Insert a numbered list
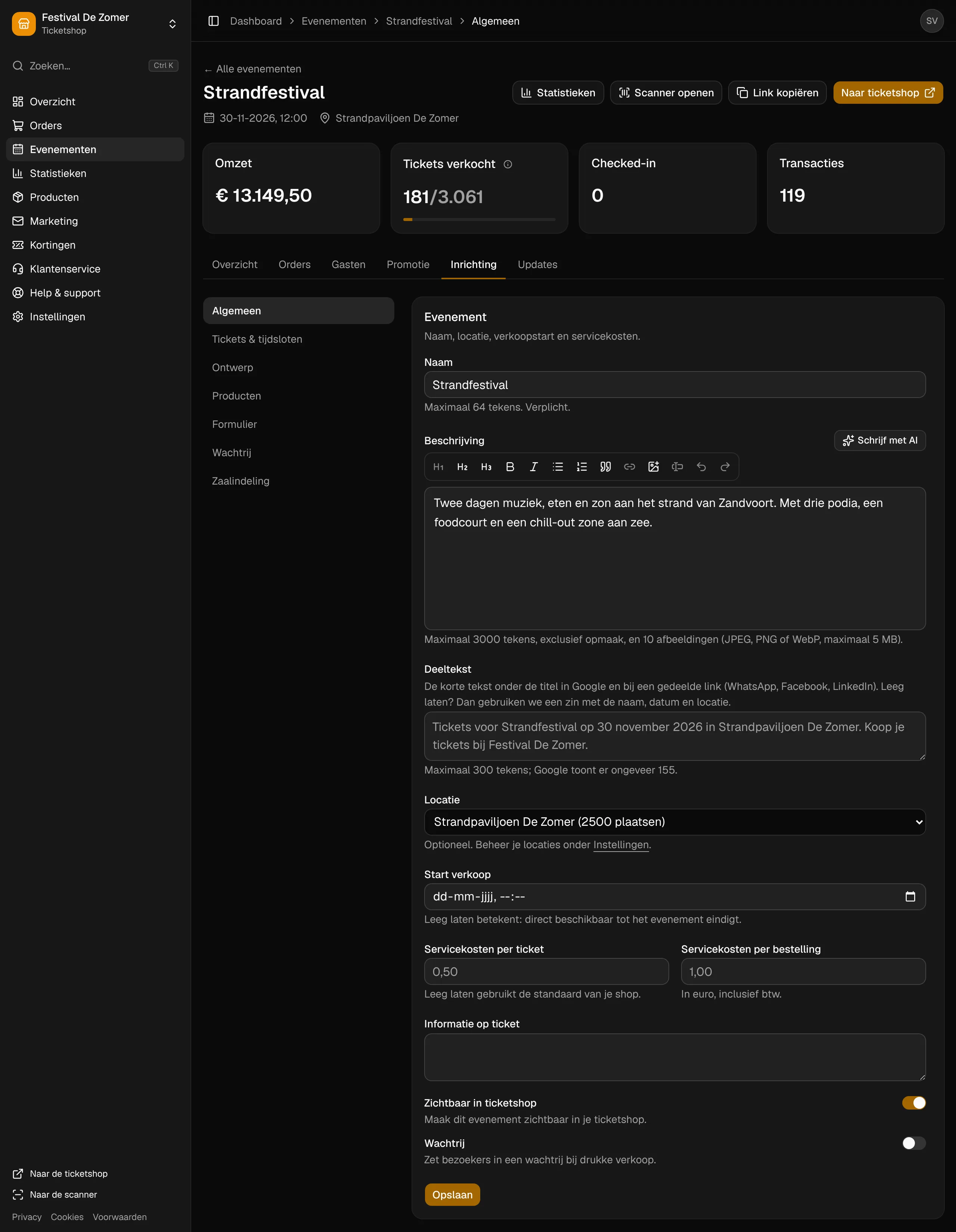The image size is (956, 1232). tap(582, 467)
